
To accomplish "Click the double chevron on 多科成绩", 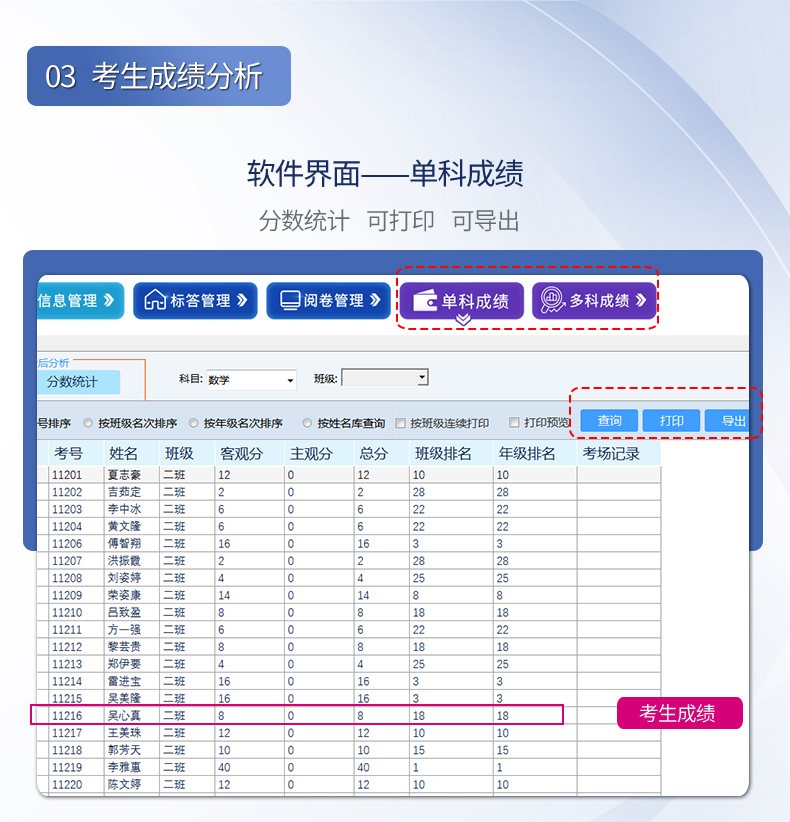I will (x=641, y=300).
